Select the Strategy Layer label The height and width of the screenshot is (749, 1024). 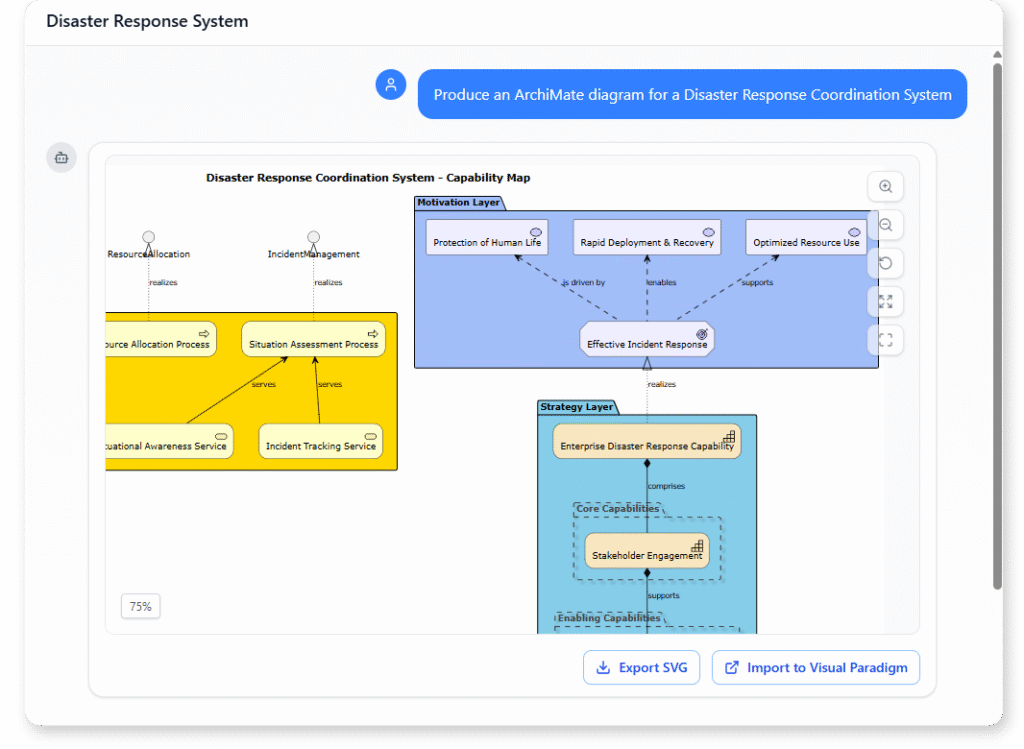(577, 407)
